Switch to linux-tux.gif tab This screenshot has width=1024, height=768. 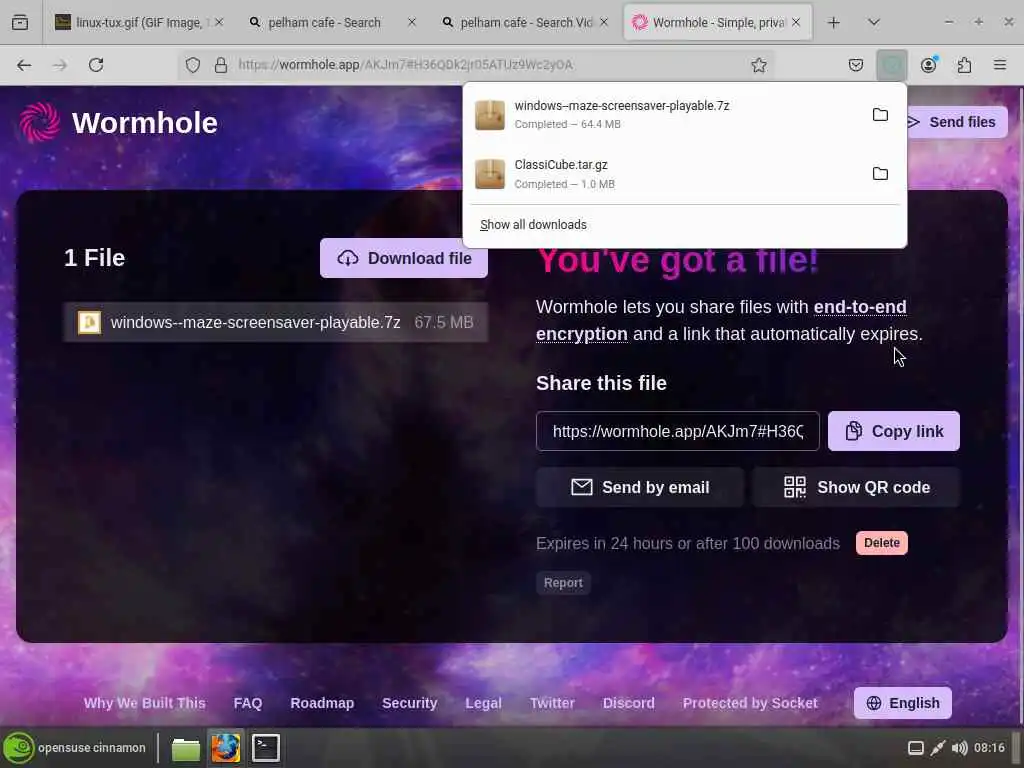138,22
